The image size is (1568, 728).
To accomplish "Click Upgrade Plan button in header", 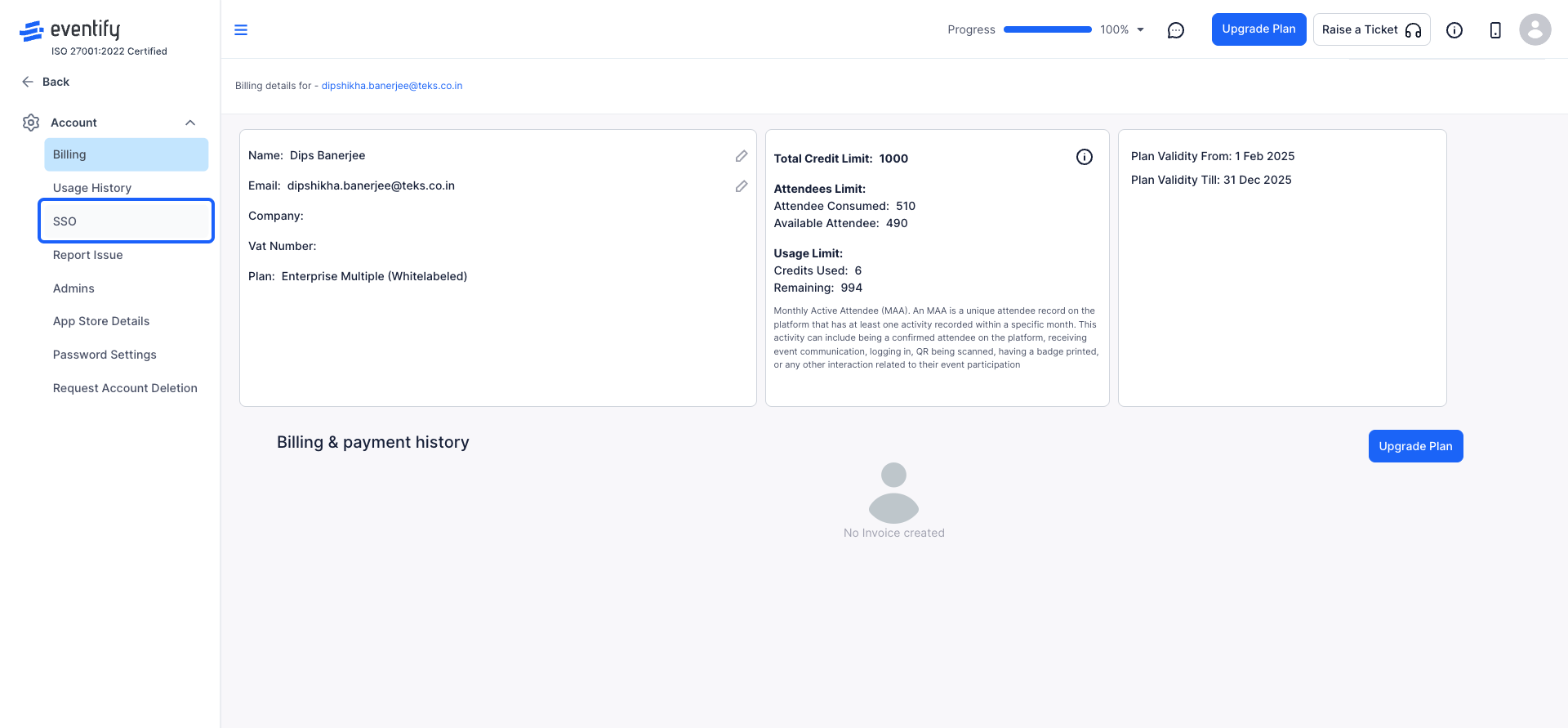I will [x=1258, y=29].
